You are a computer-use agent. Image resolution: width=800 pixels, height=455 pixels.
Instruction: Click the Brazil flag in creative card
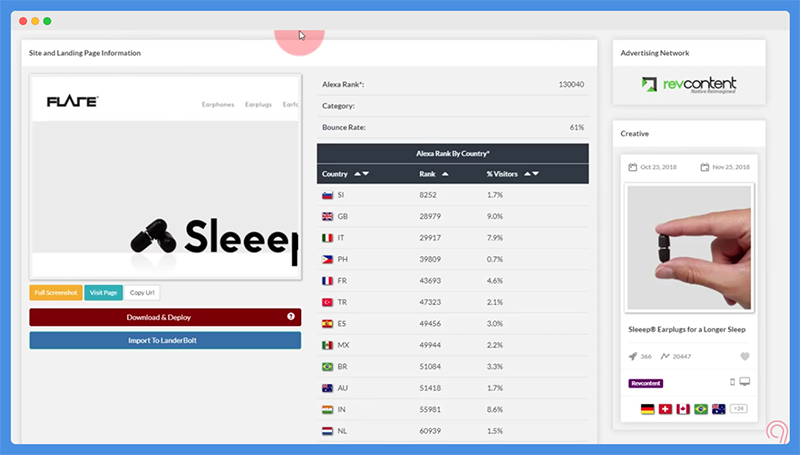click(x=701, y=409)
